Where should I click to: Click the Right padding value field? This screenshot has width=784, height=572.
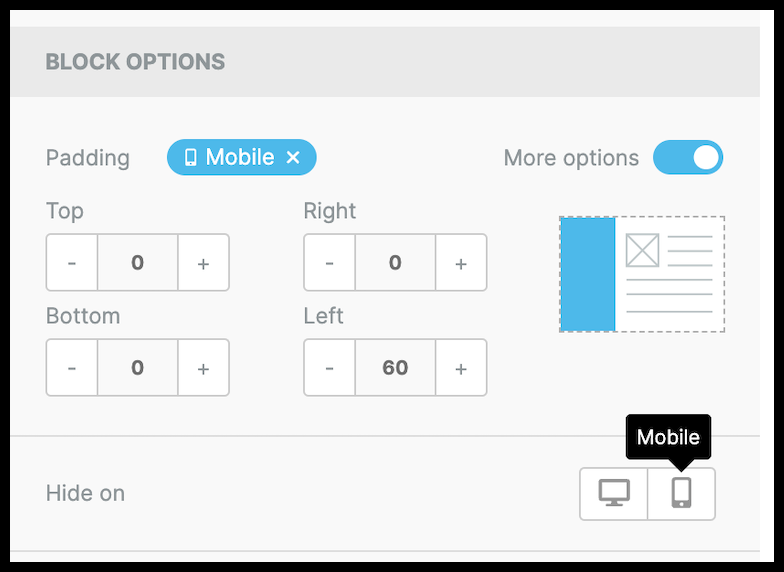tap(395, 263)
